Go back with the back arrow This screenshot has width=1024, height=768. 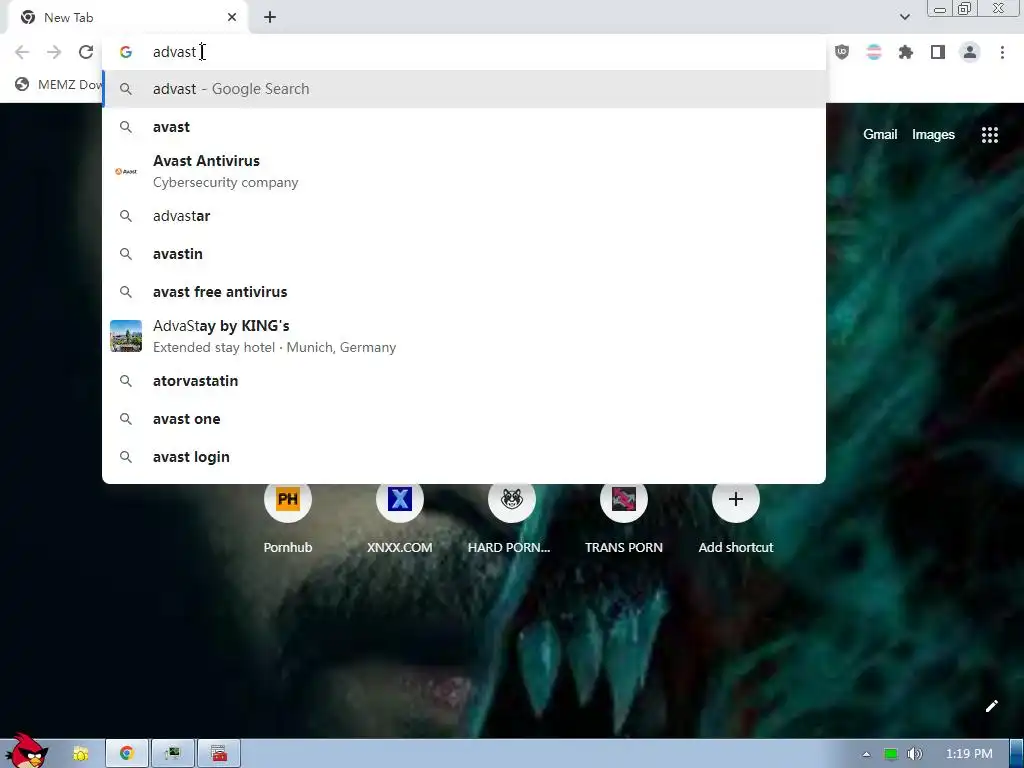coord(22,52)
